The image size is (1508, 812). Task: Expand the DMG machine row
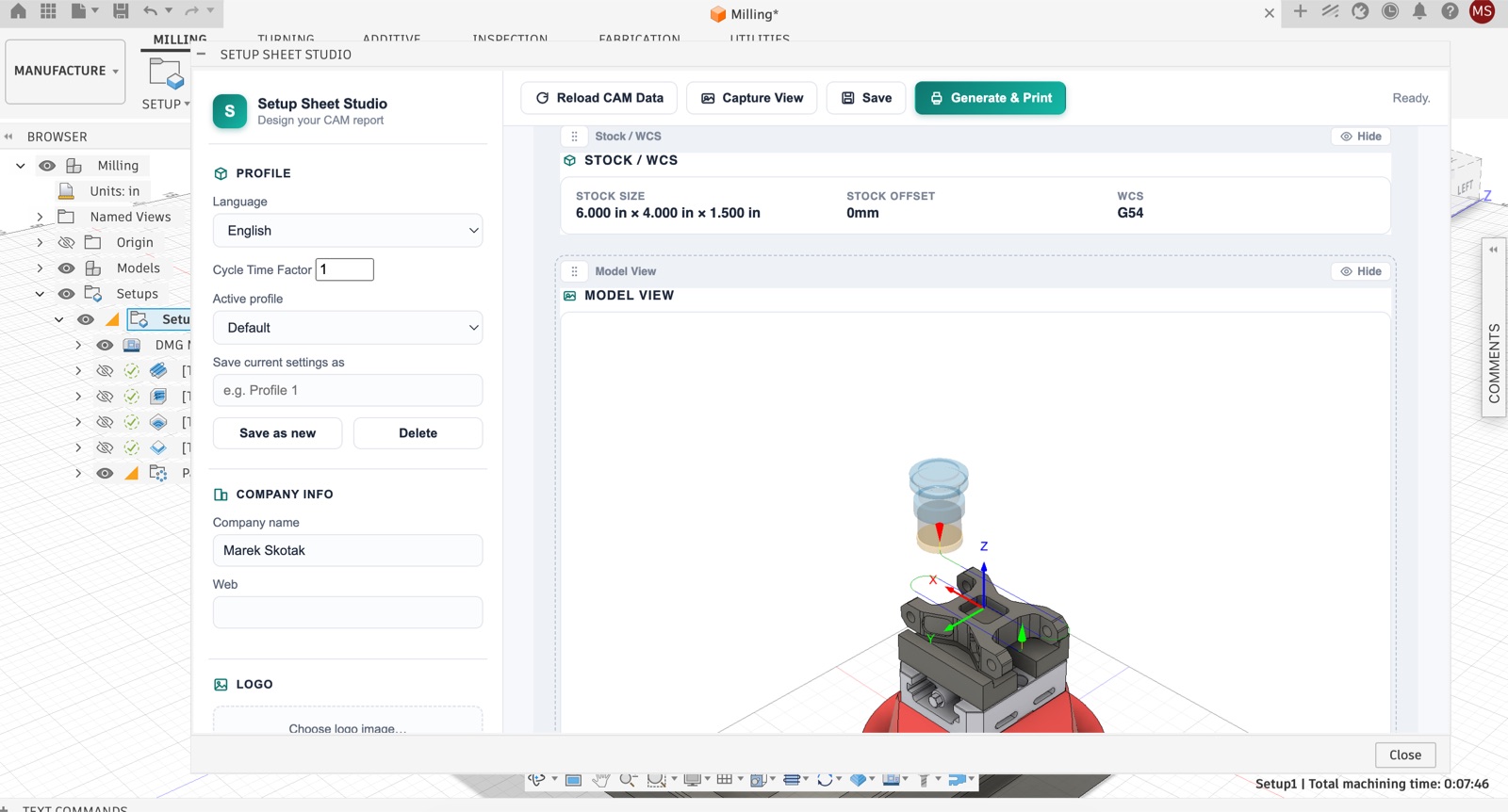pos(78,346)
